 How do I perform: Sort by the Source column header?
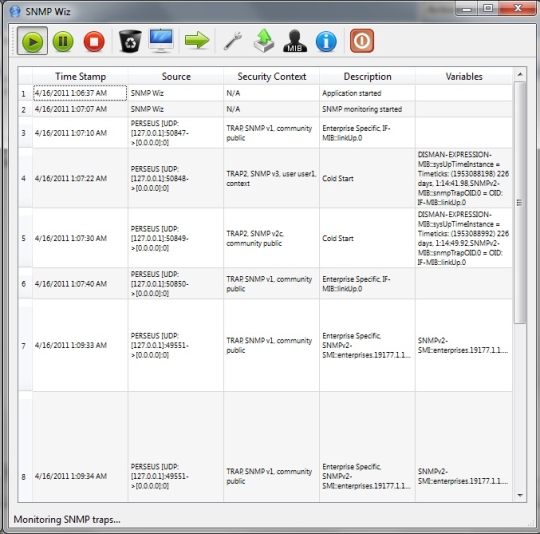coord(176,76)
